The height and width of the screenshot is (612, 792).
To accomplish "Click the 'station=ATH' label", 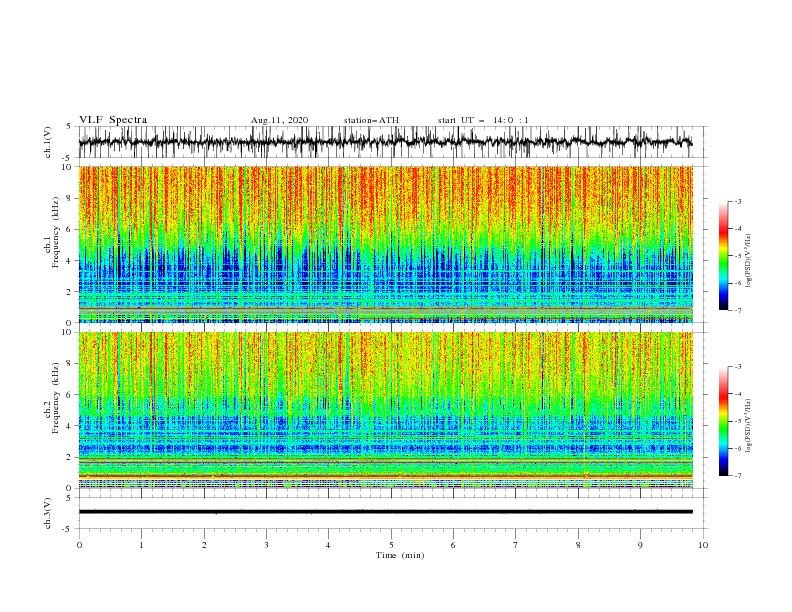I will (x=371, y=120).
